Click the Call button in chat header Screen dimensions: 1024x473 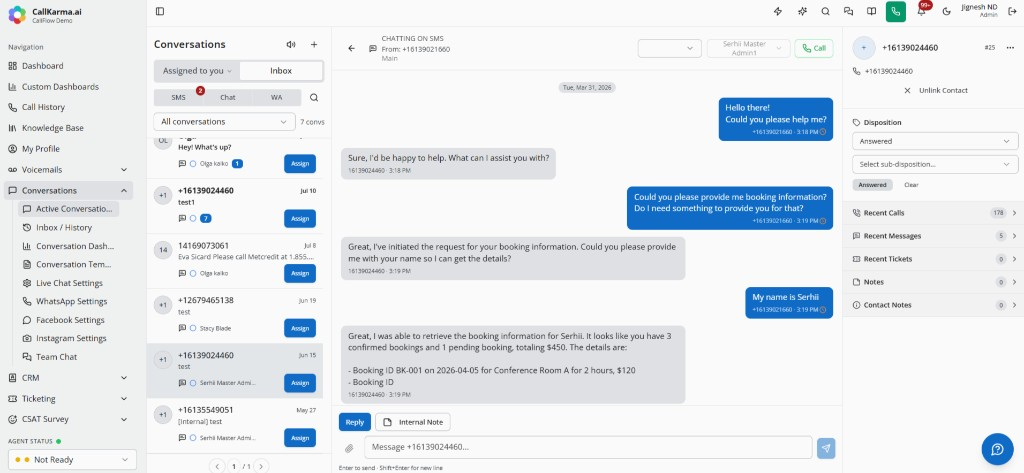(814, 48)
